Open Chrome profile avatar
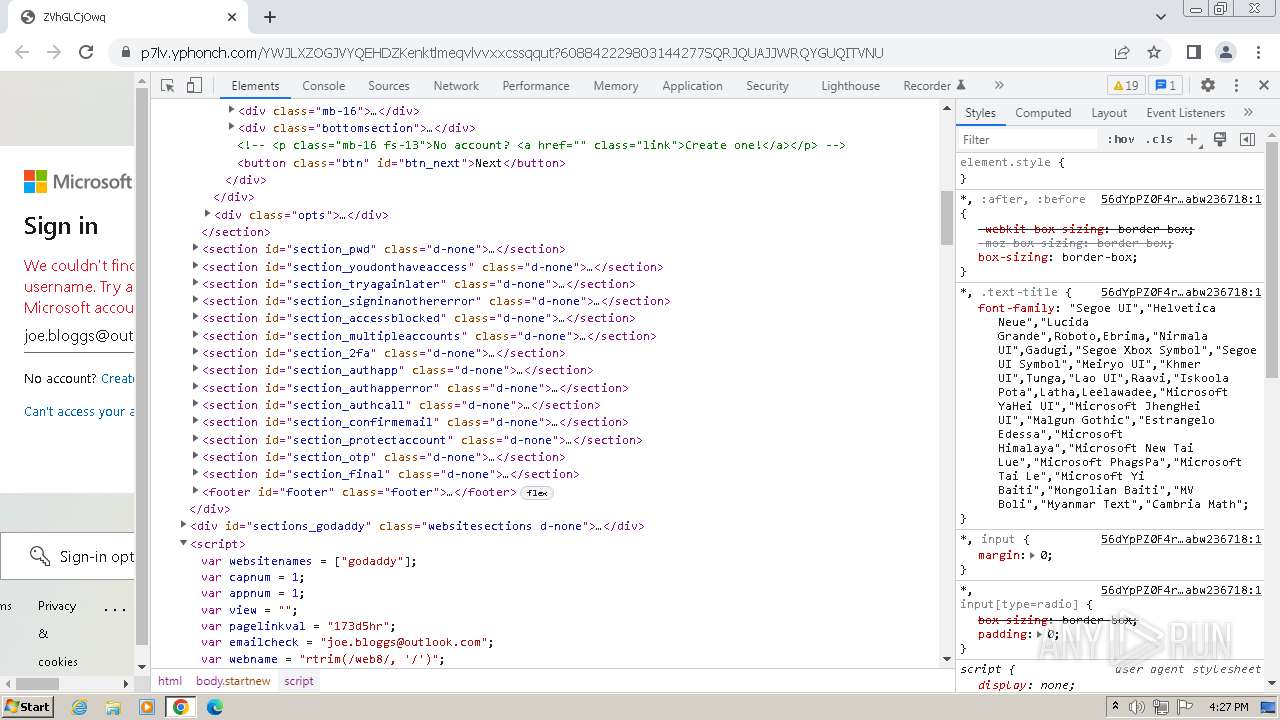 point(1226,52)
